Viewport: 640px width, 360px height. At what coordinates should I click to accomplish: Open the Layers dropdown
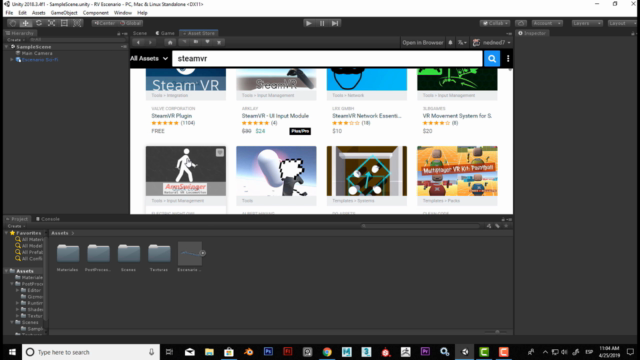587,23
